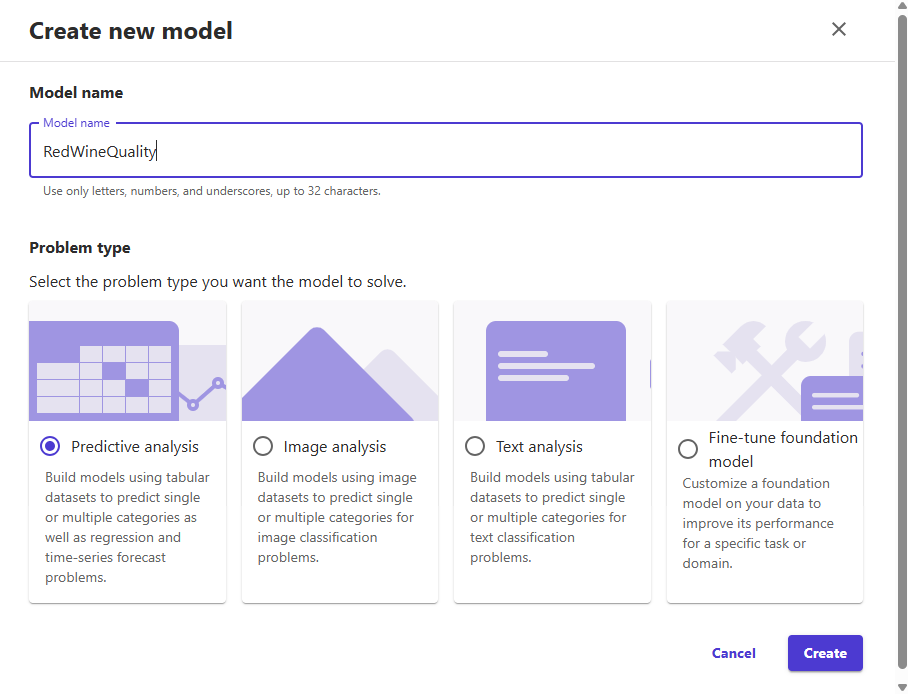Click the Text analysis label text
This screenshot has width=908, height=694.
coord(539,447)
